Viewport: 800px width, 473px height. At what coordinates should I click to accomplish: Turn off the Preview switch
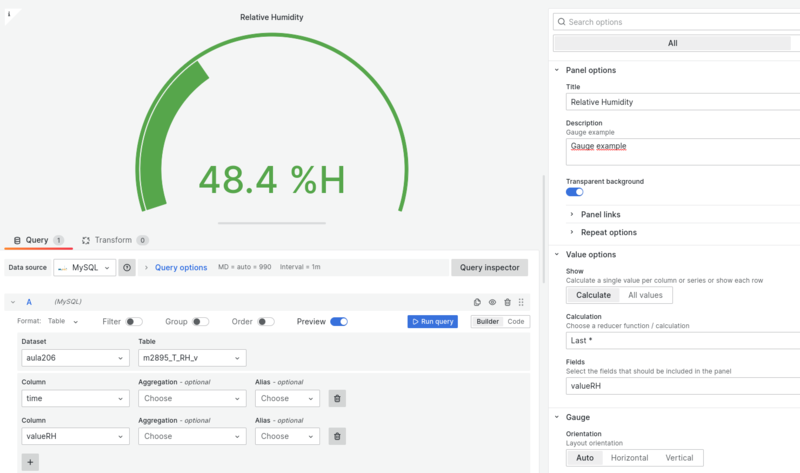pos(339,321)
